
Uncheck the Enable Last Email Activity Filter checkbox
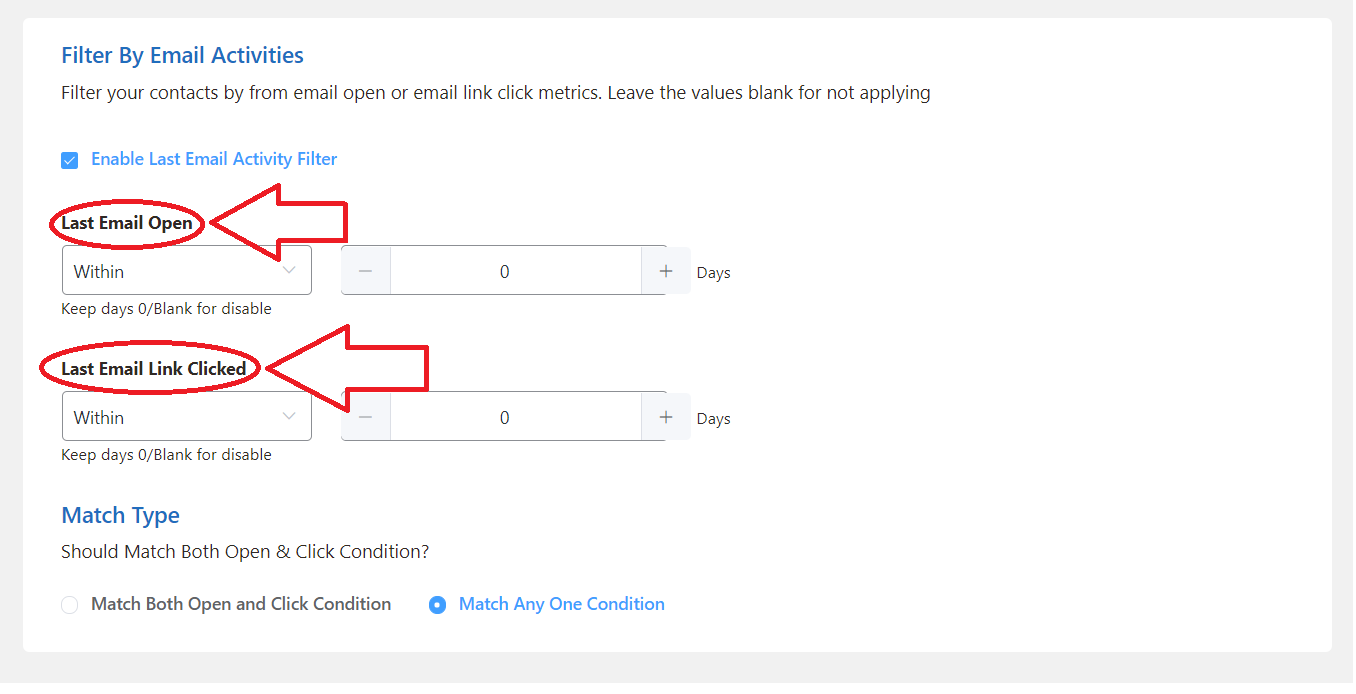click(70, 160)
